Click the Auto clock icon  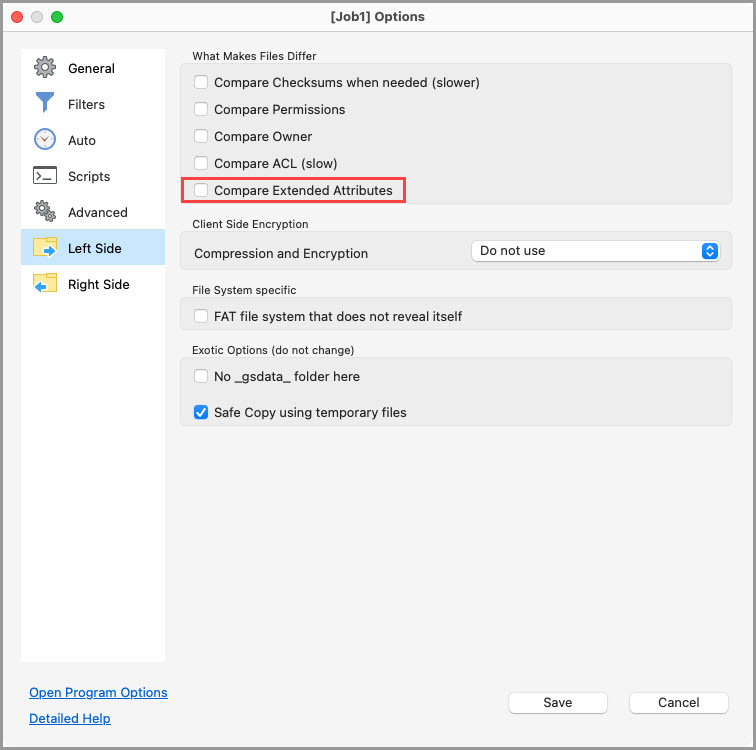[x=45, y=140]
